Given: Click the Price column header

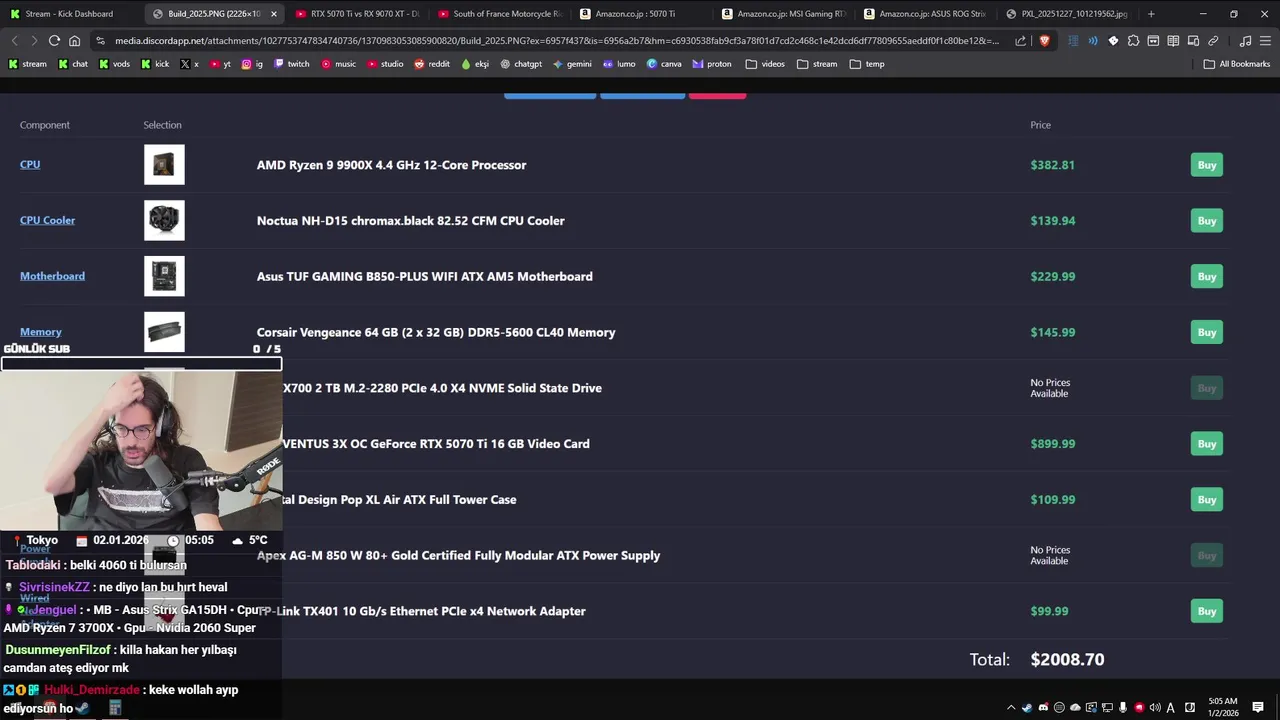Looking at the screenshot, I should click(1041, 125).
